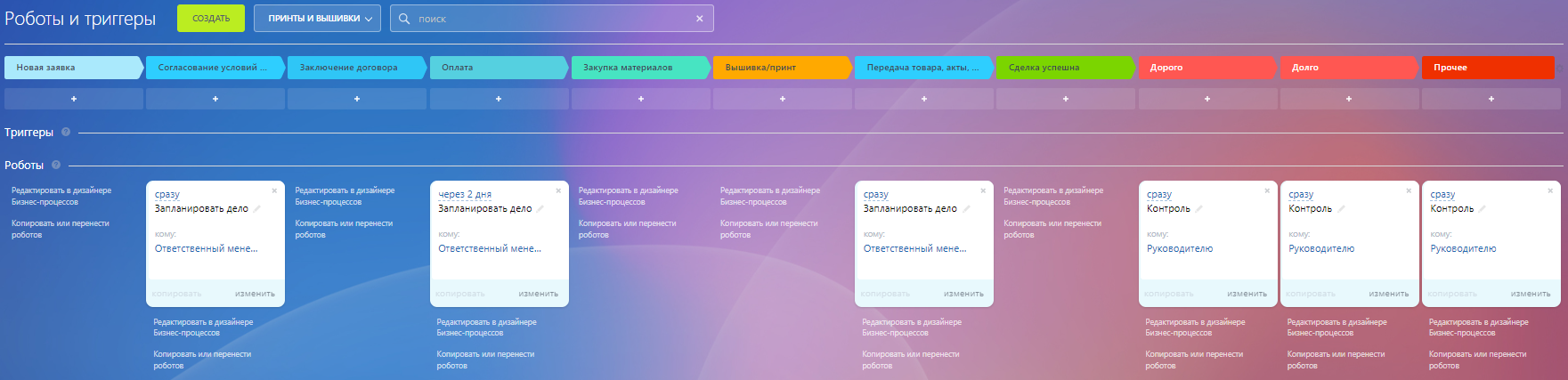Viewport: 1568px width, 380px height.
Task: Select the Заключение договора stage header
Action: [x=357, y=68]
